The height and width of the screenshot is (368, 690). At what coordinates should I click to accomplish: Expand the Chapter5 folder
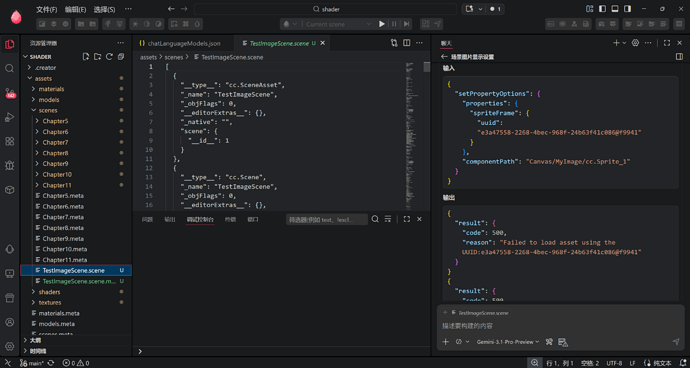[37, 121]
